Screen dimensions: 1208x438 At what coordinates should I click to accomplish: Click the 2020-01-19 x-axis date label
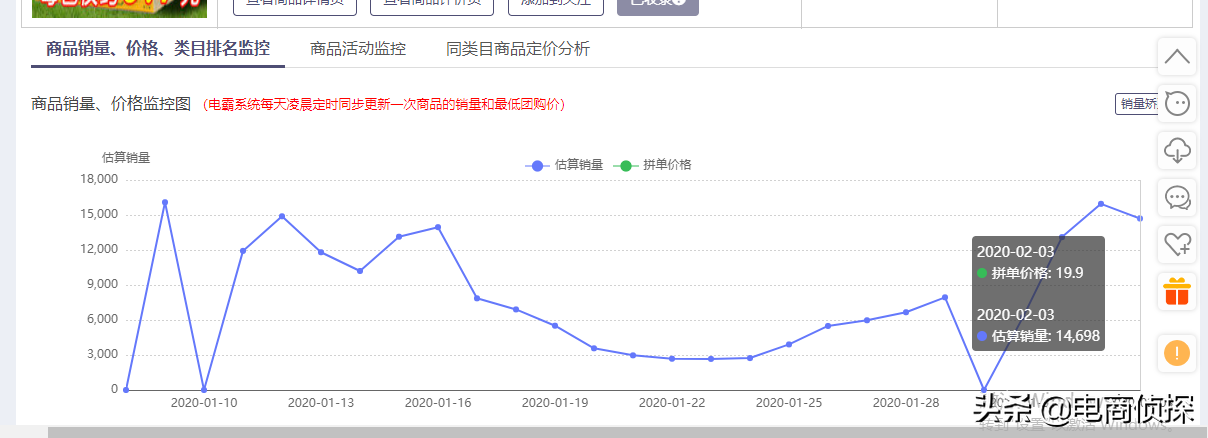(555, 403)
